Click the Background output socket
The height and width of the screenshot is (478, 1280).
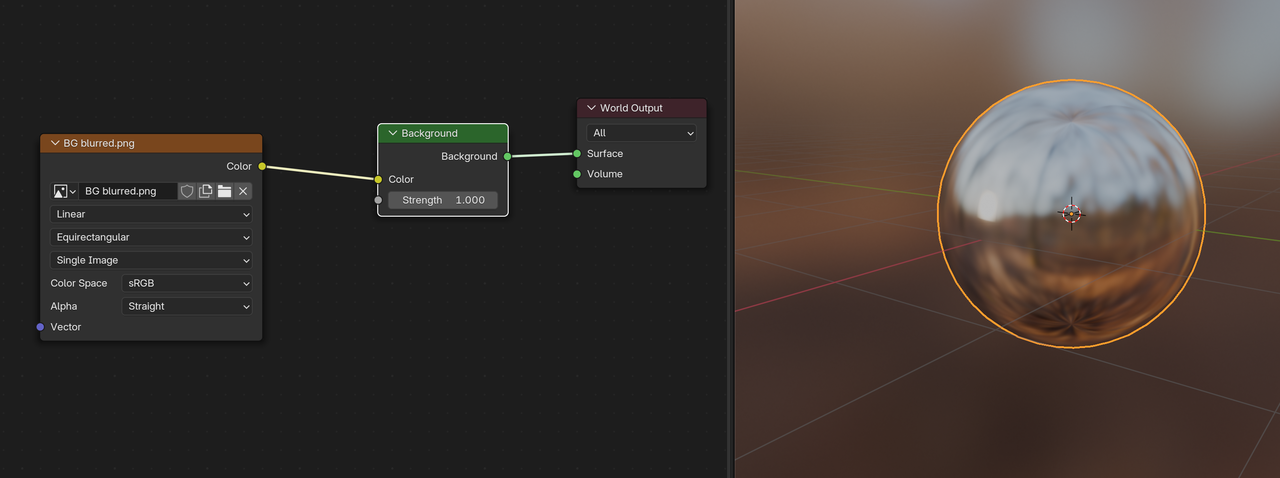coord(508,156)
